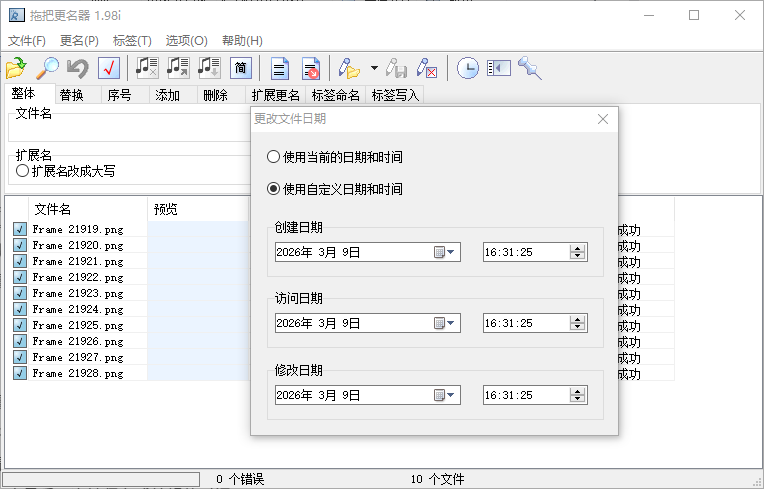Open the 帮助(H) menu

[x=242, y=41]
